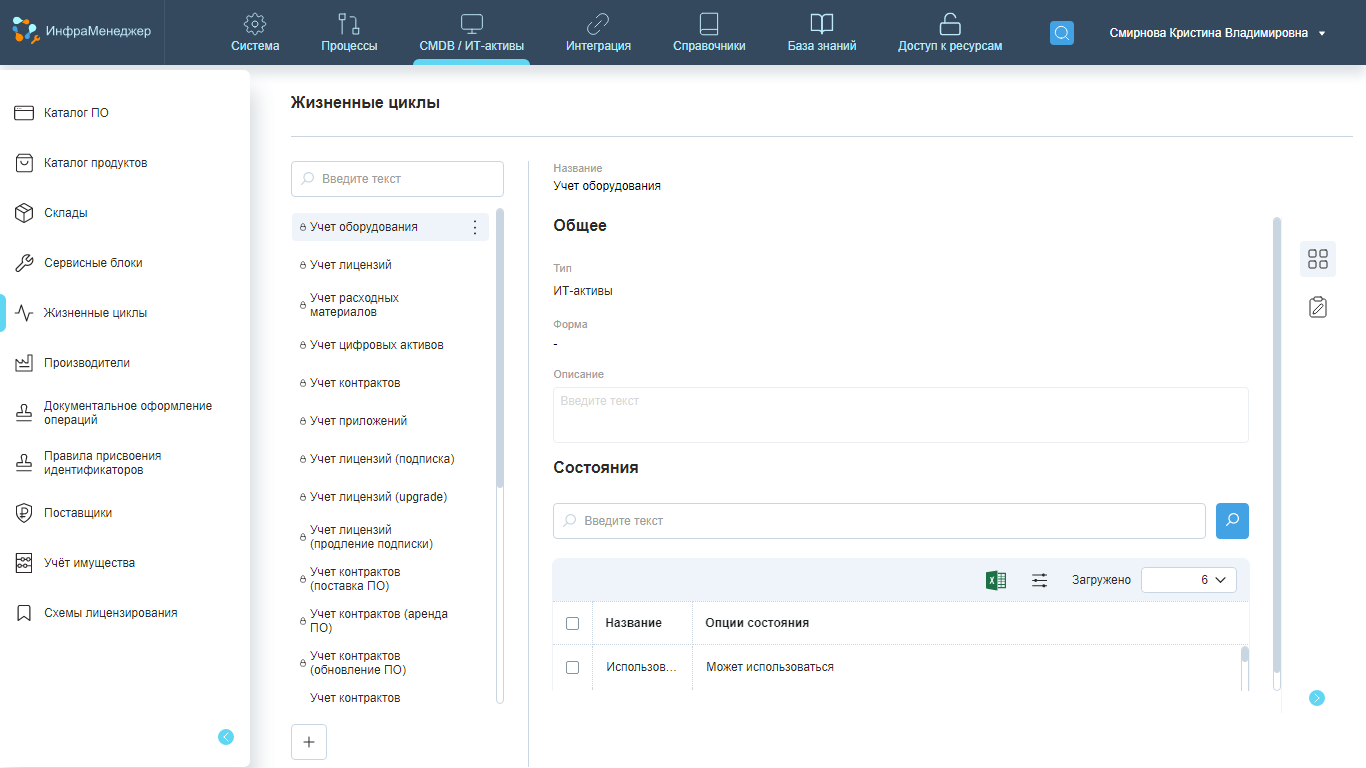
Task: Open Доступ к ресурсам section
Action: [950, 33]
